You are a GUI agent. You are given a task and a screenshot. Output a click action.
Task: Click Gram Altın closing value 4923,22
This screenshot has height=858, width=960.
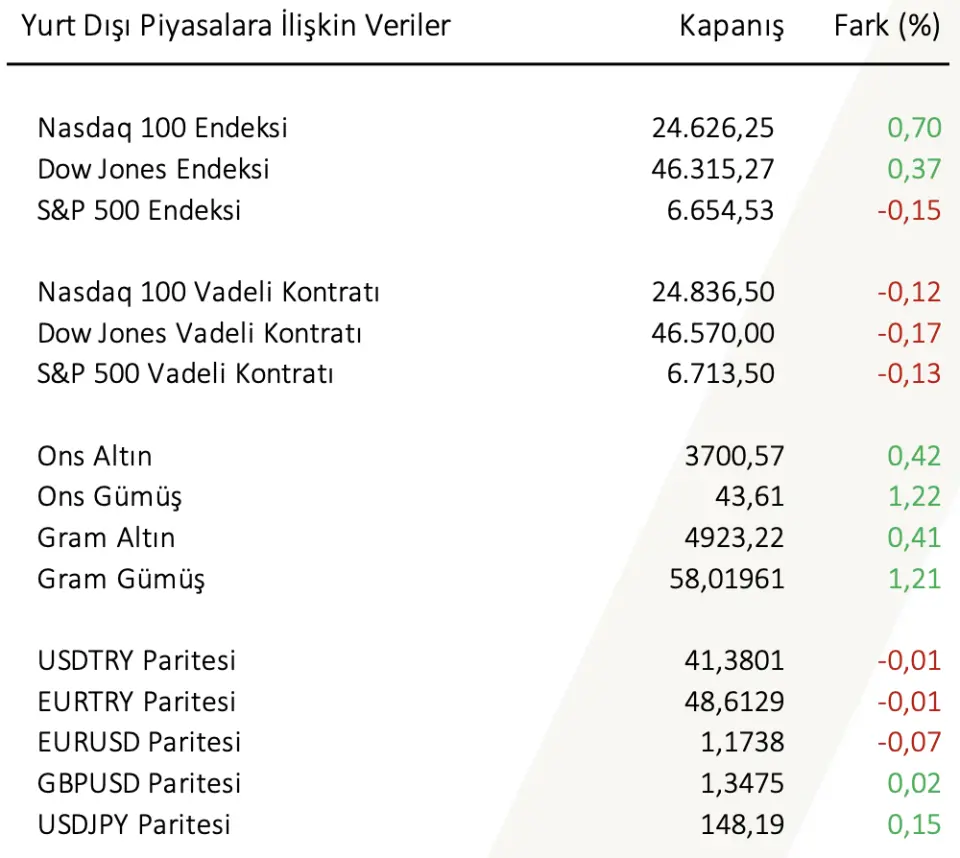tap(734, 538)
